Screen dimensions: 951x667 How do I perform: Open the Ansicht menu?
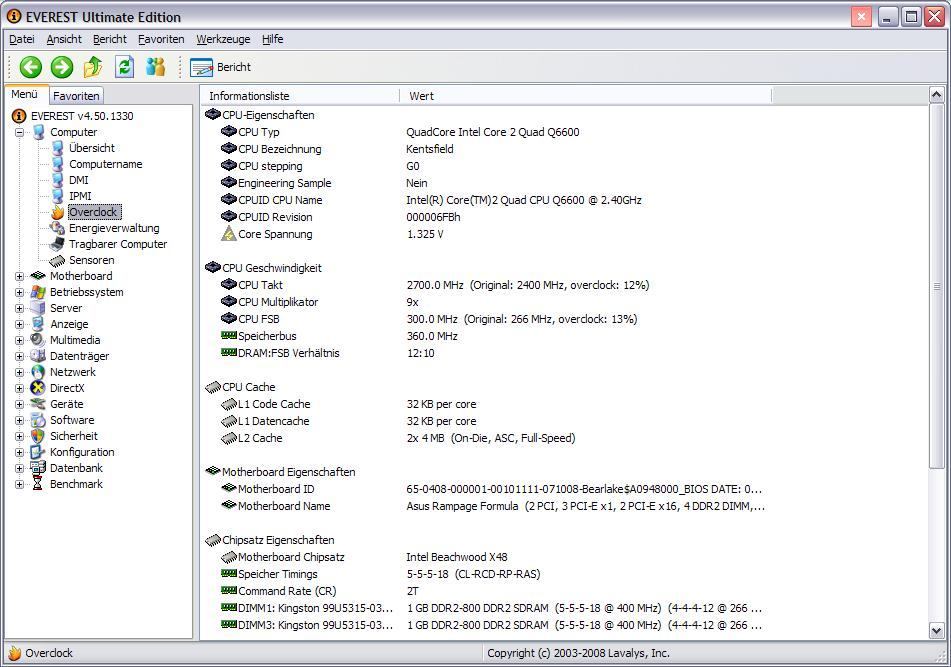(64, 39)
